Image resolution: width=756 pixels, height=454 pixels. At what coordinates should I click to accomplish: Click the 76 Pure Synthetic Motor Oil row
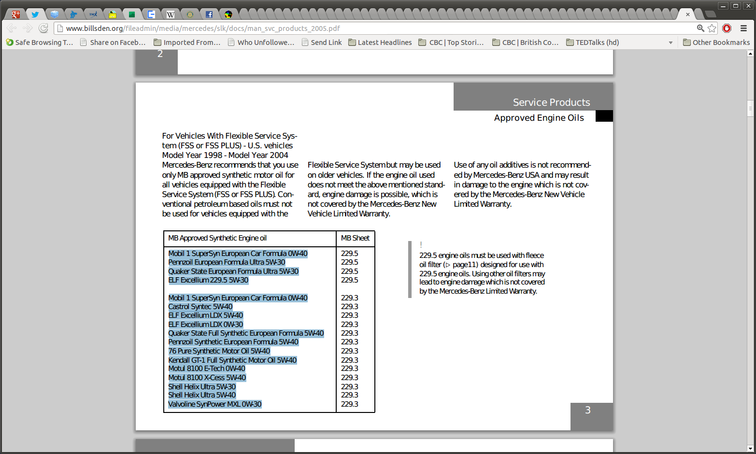coord(219,351)
